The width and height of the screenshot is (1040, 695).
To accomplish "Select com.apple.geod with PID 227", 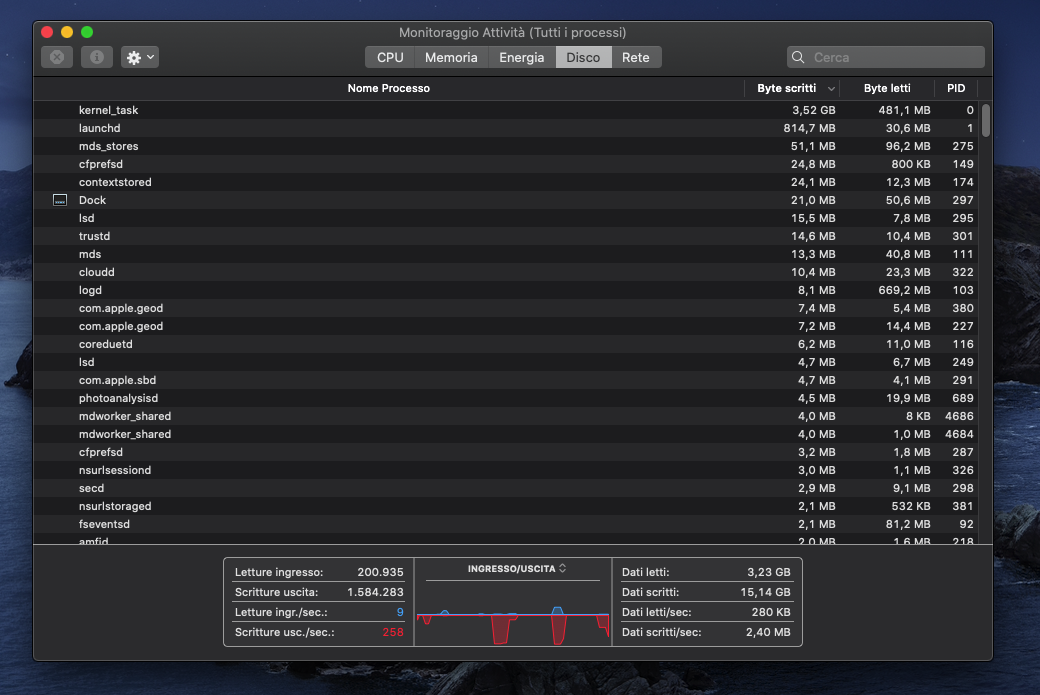I will 507,326.
